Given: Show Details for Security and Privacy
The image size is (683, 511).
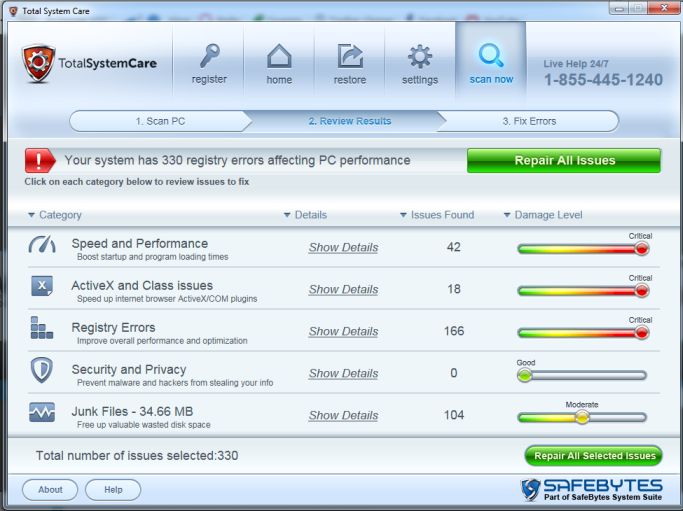Looking at the screenshot, I should point(343,373).
